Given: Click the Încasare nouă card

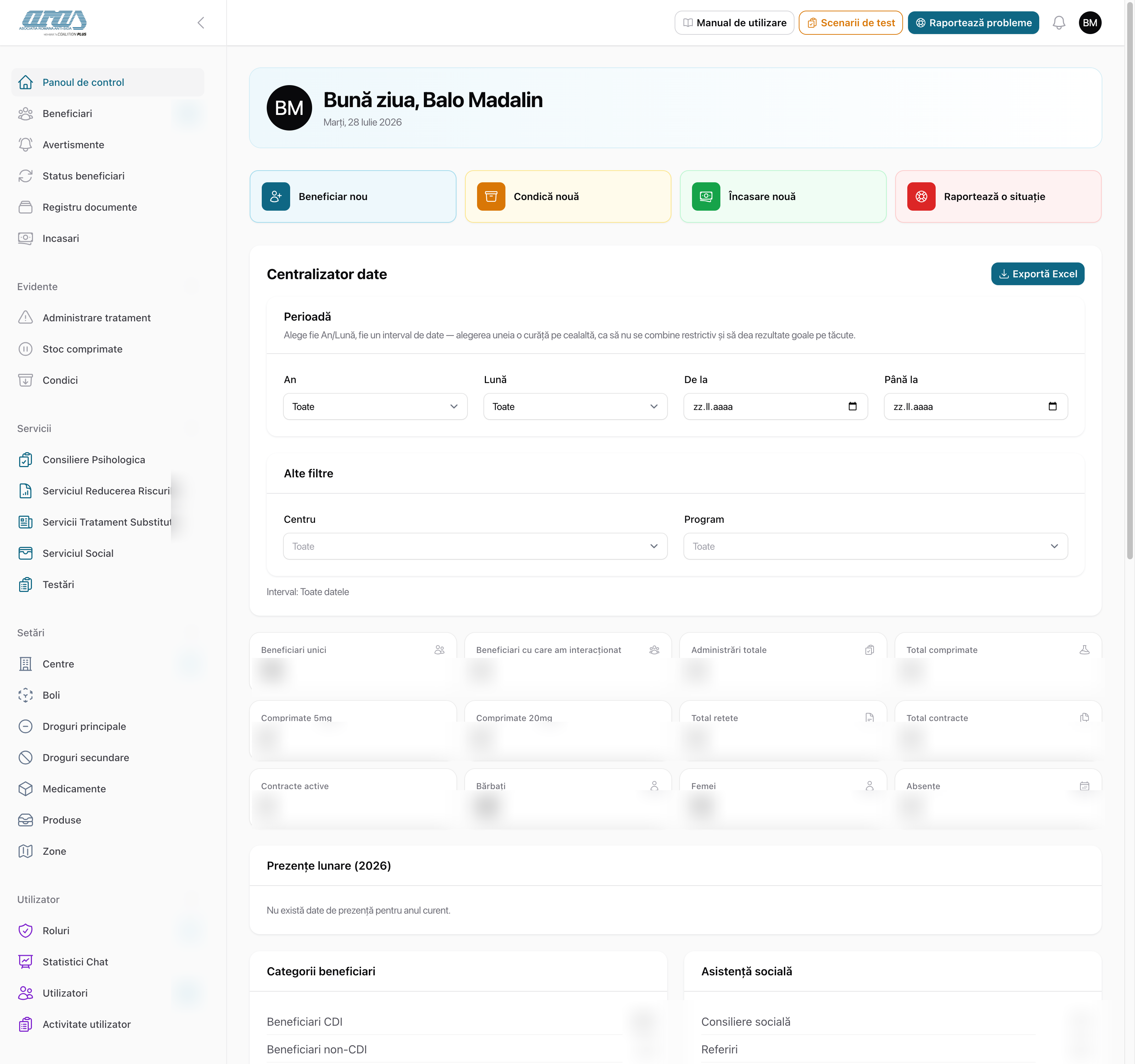Looking at the screenshot, I should [x=783, y=196].
